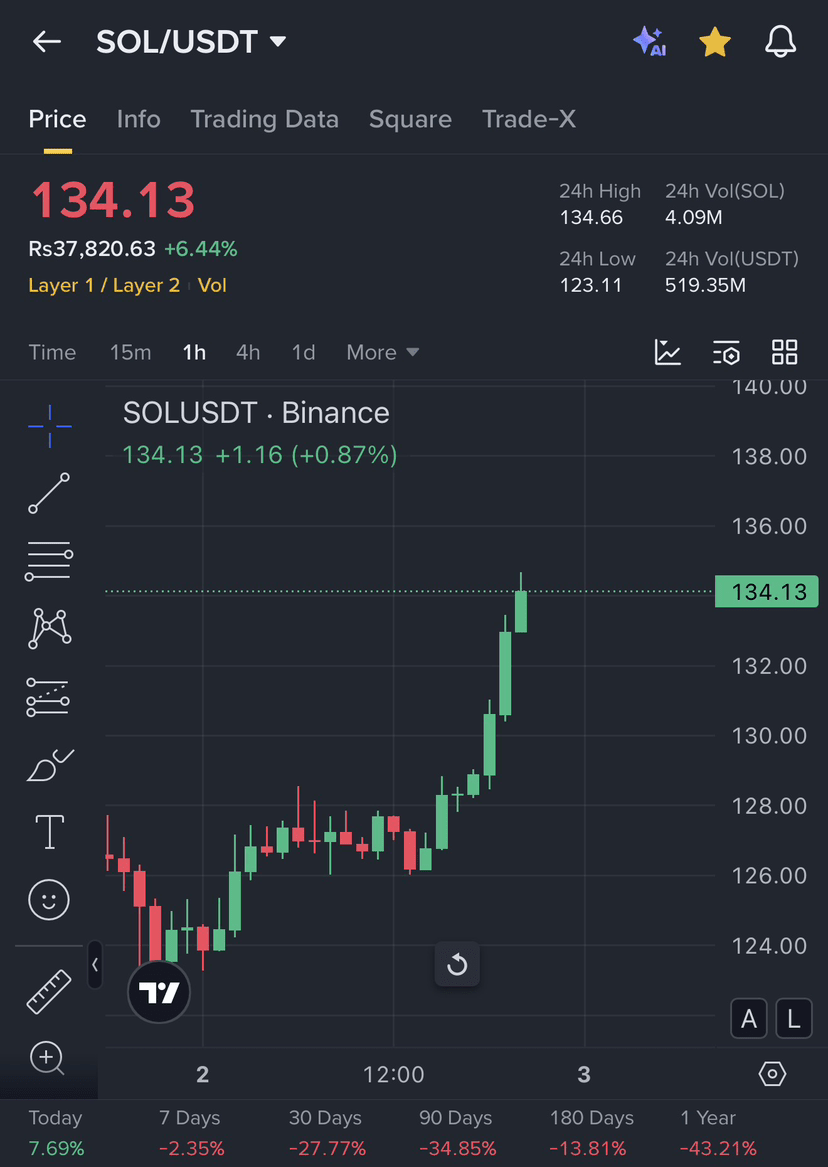This screenshot has height=1167, width=828.
Task: Open chart settings hexagon icon
Action: click(x=772, y=1074)
